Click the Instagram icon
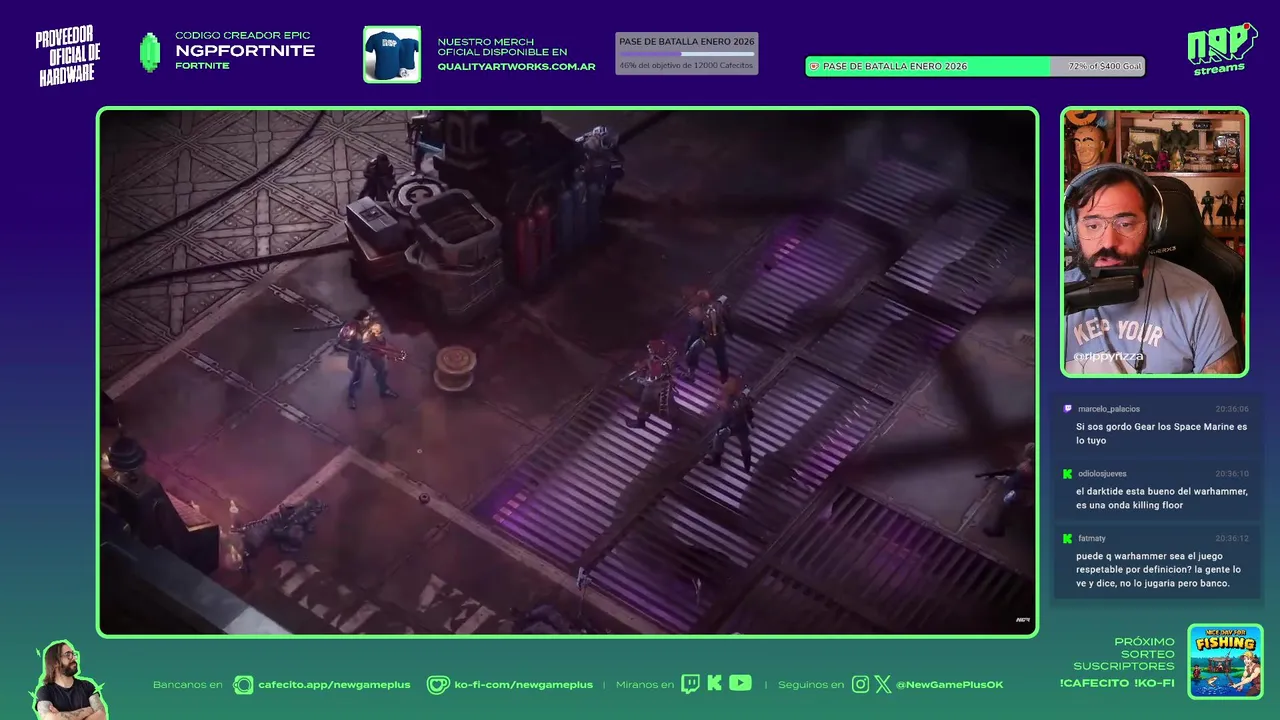Screen dimensions: 1280x720 pyautogui.click(x=860, y=685)
